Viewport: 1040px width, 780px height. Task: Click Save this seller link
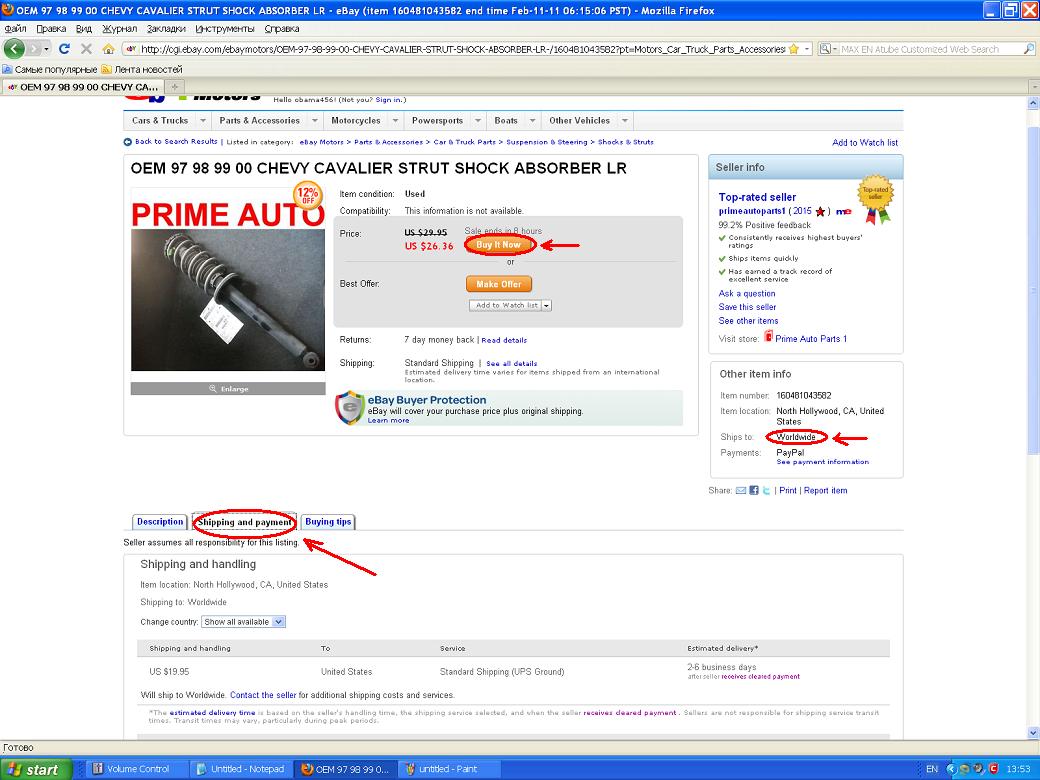click(747, 307)
